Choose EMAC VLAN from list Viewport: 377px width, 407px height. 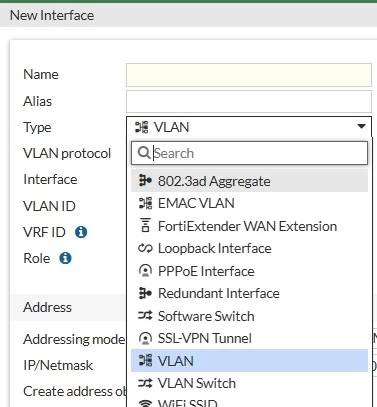click(x=249, y=203)
